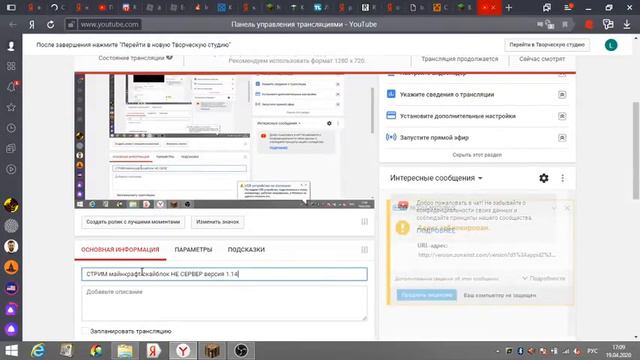Show hidden system tray icons
The height and width of the screenshot is (360, 640).
pos(498,351)
